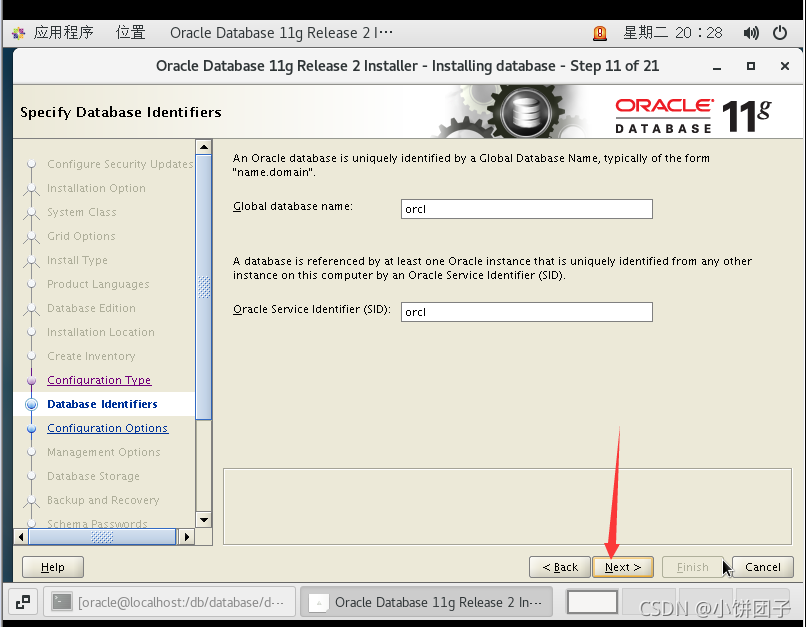Click the Oracle Service Identifier (SID) field
806x627 pixels.
[526, 312]
